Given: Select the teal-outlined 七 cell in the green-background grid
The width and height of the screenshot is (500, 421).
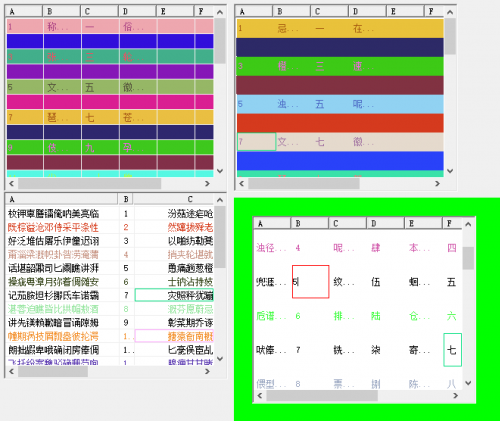Looking at the screenshot, I should point(452,350).
